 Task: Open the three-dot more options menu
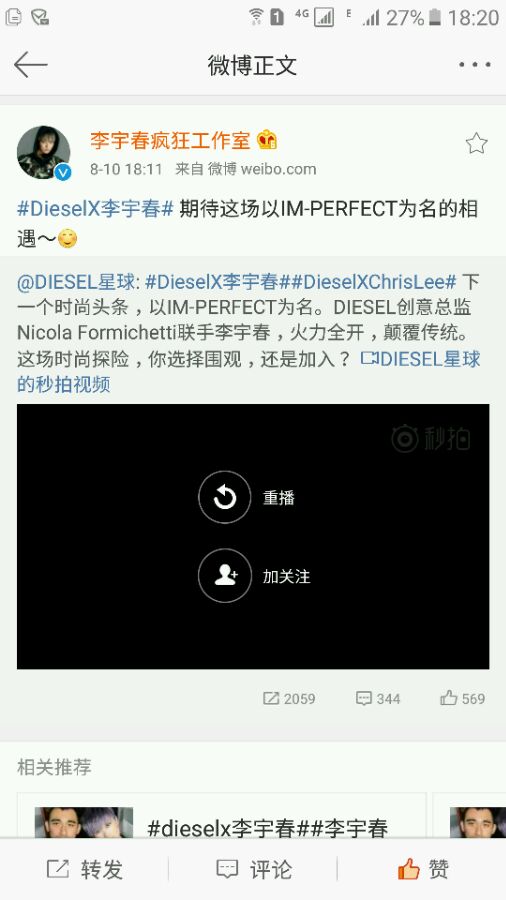[474, 64]
